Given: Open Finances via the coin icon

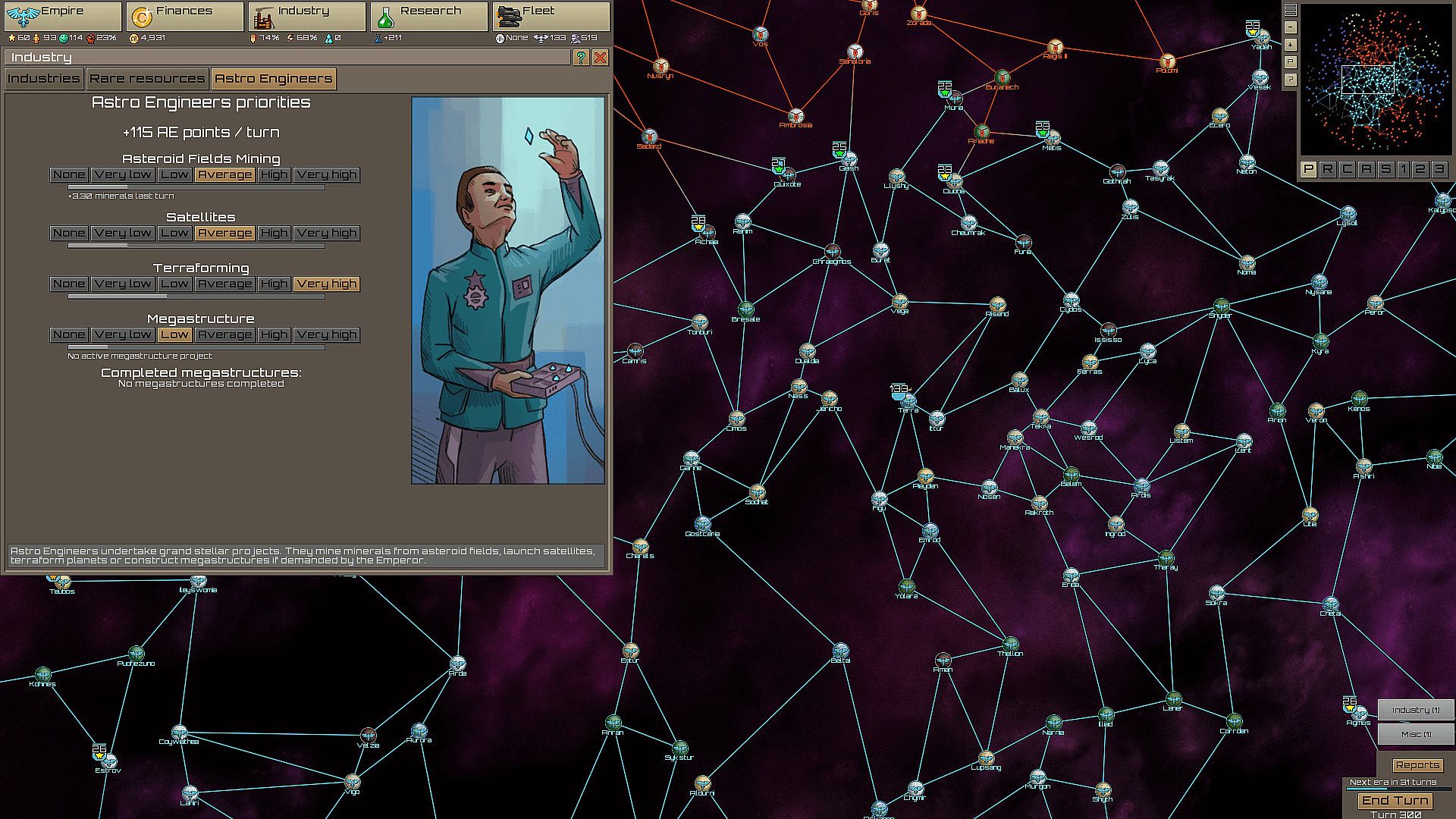Looking at the screenshot, I should coord(140,17).
